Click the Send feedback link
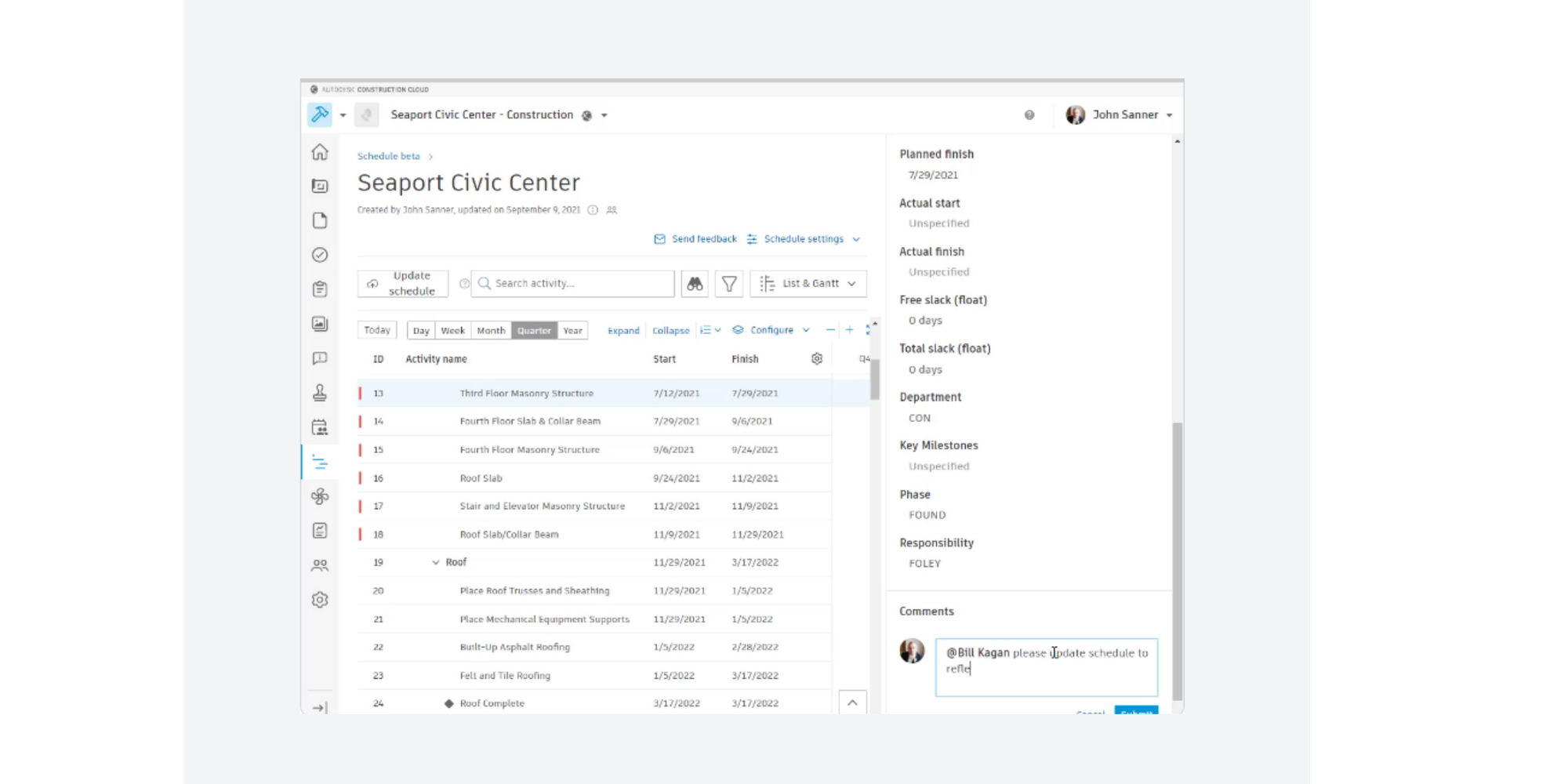 click(x=695, y=239)
